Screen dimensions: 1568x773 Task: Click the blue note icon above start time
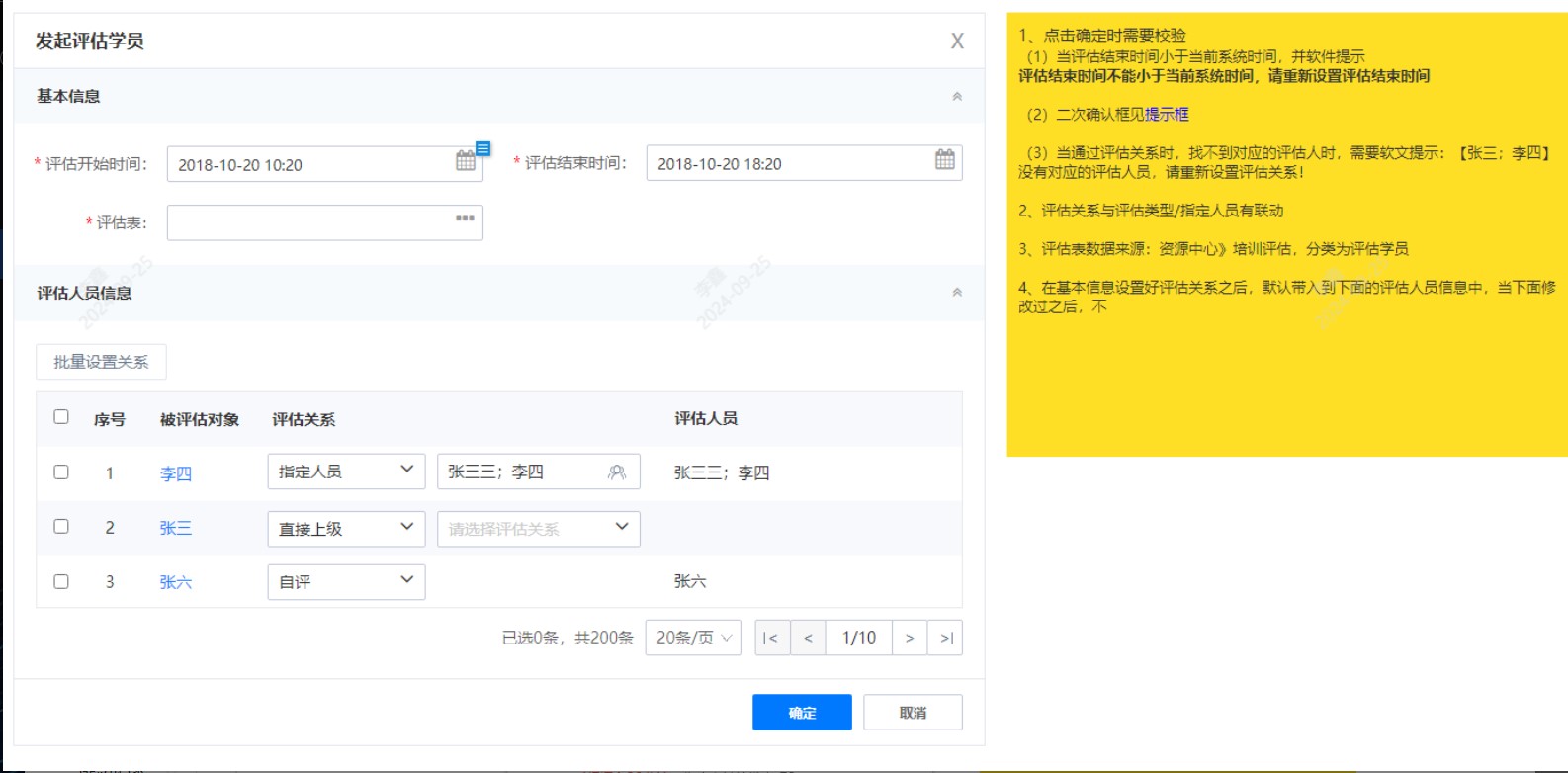(x=483, y=148)
